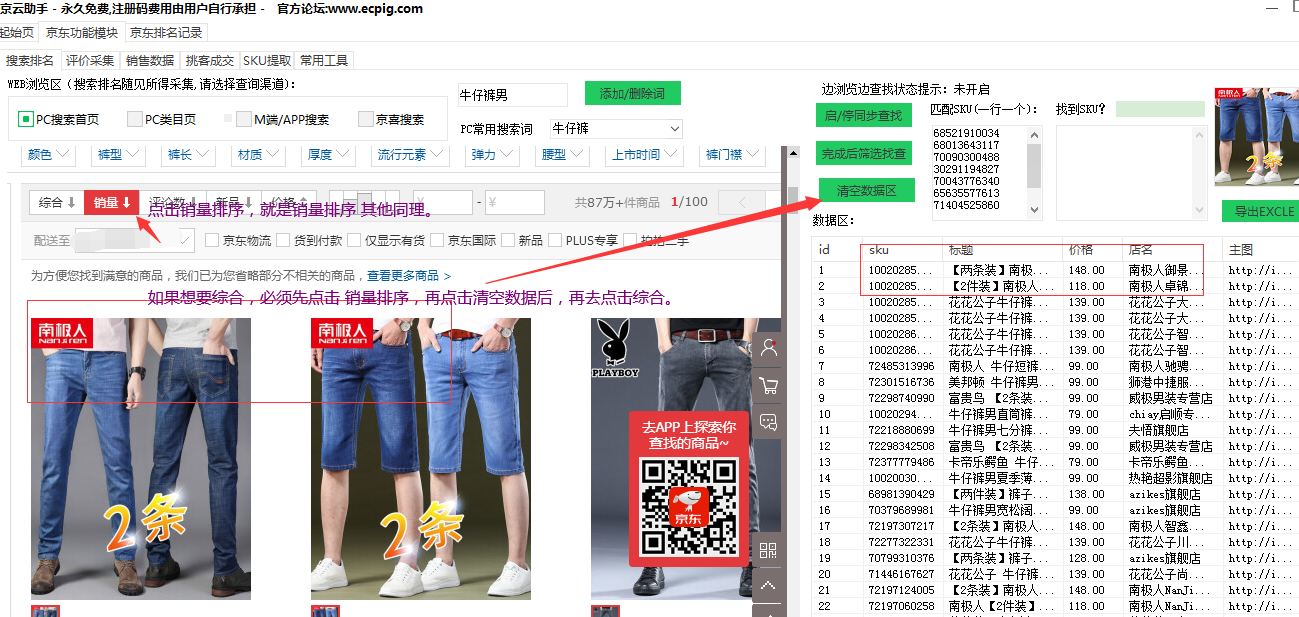Open the 常用工具 sub-tab
This screenshot has height=617, width=1299.
[324, 61]
